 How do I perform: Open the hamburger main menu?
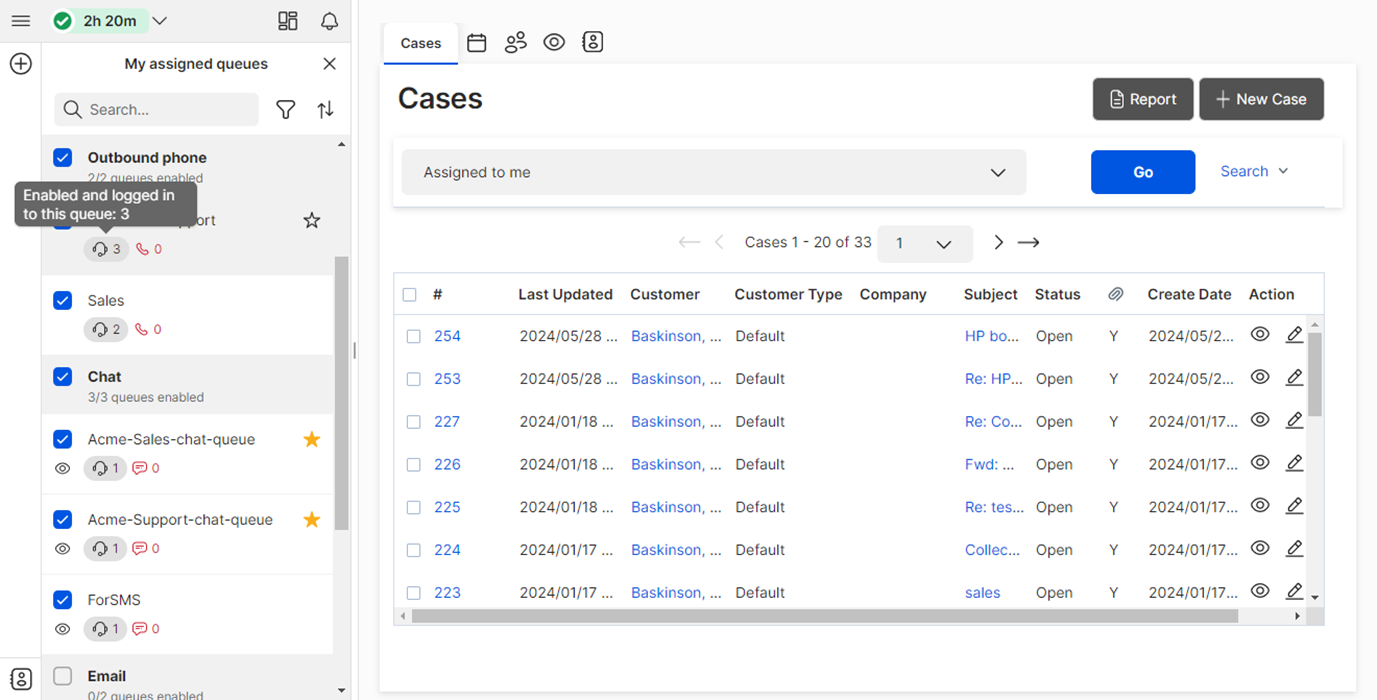pos(20,21)
